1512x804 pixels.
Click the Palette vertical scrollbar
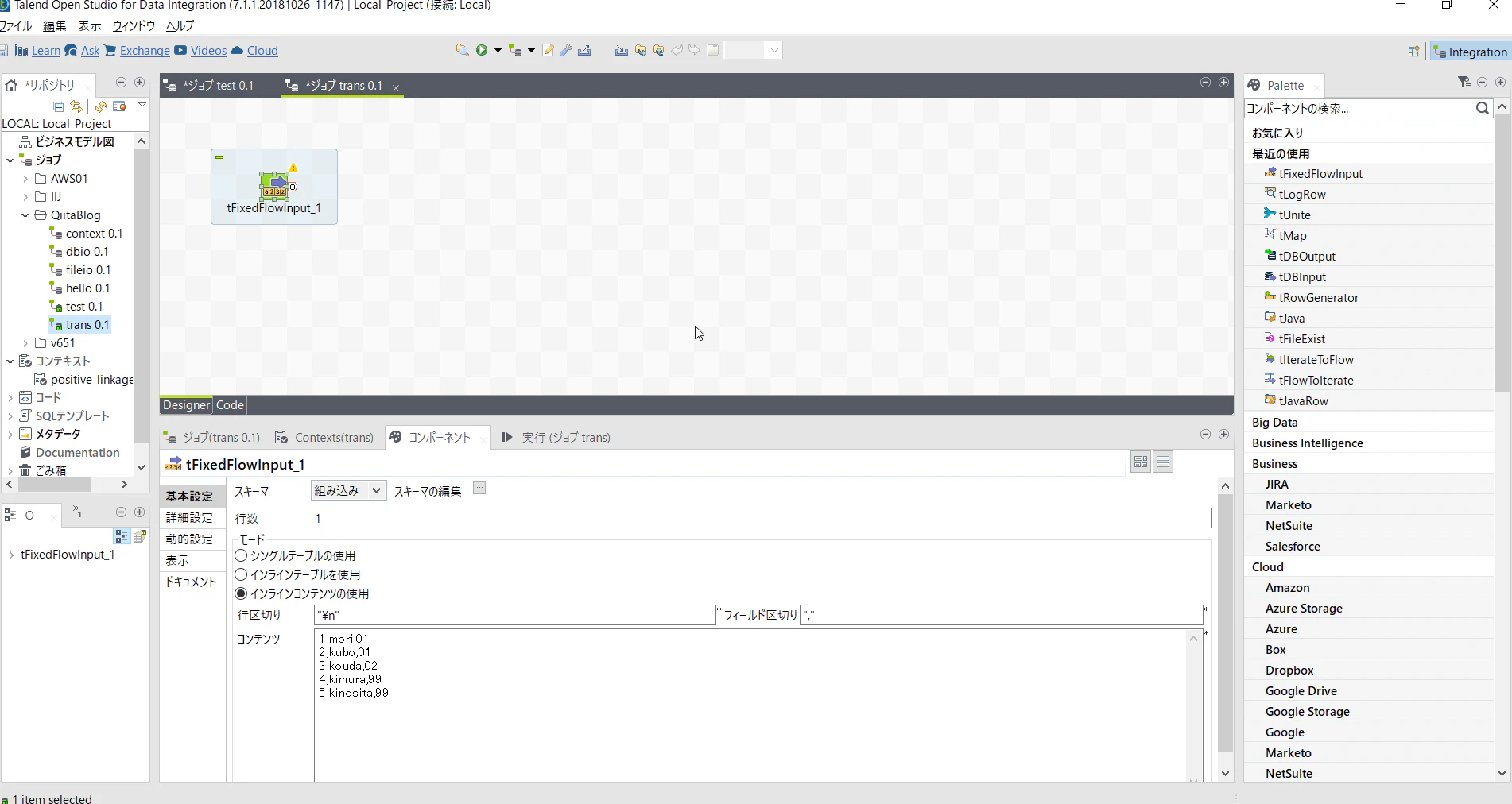[1502, 254]
